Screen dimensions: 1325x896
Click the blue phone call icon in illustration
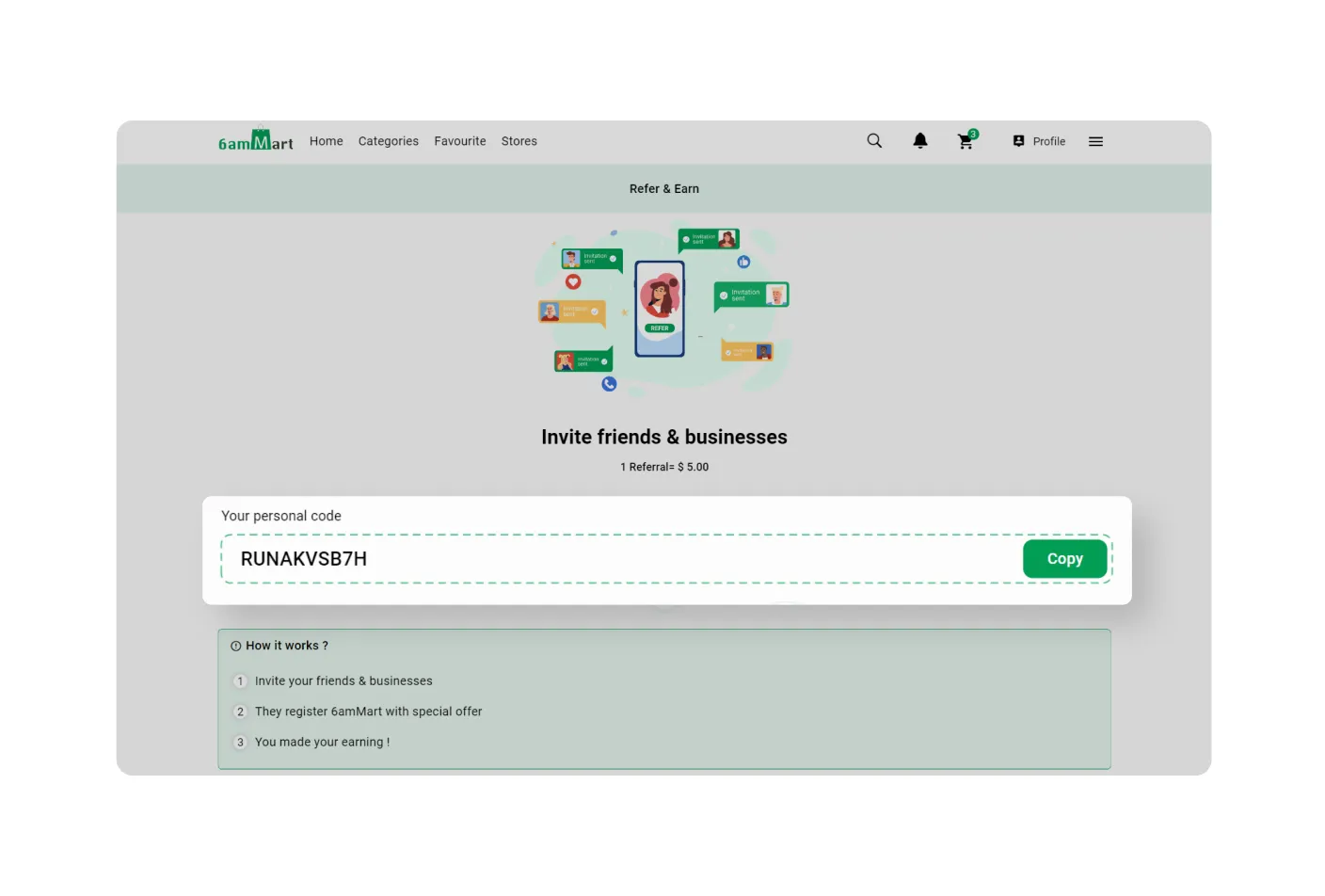click(x=609, y=384)
